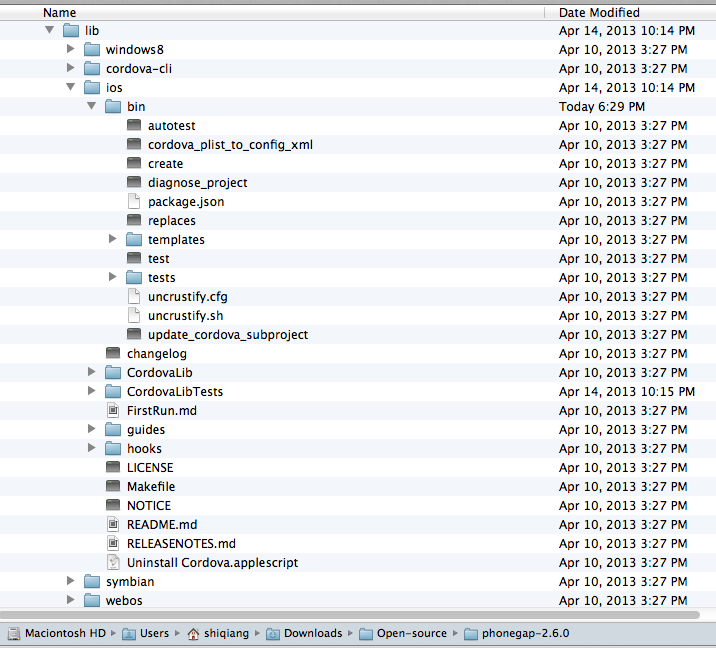Expand the tests folder disclosure triangle

coord(112,276)
